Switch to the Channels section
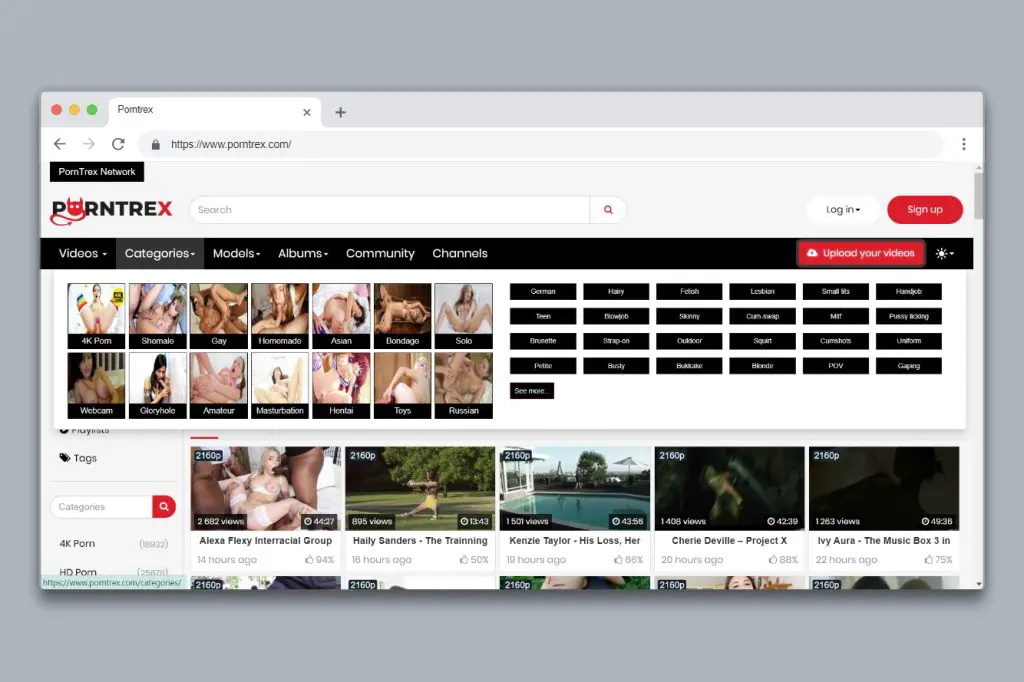Screen dimensions: 1024x682 tap(460, 253)
